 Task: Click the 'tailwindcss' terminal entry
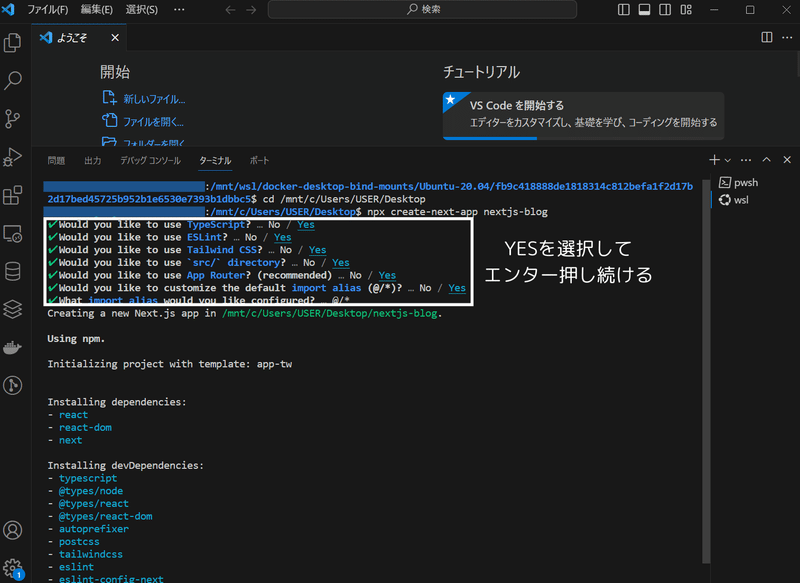91,554
